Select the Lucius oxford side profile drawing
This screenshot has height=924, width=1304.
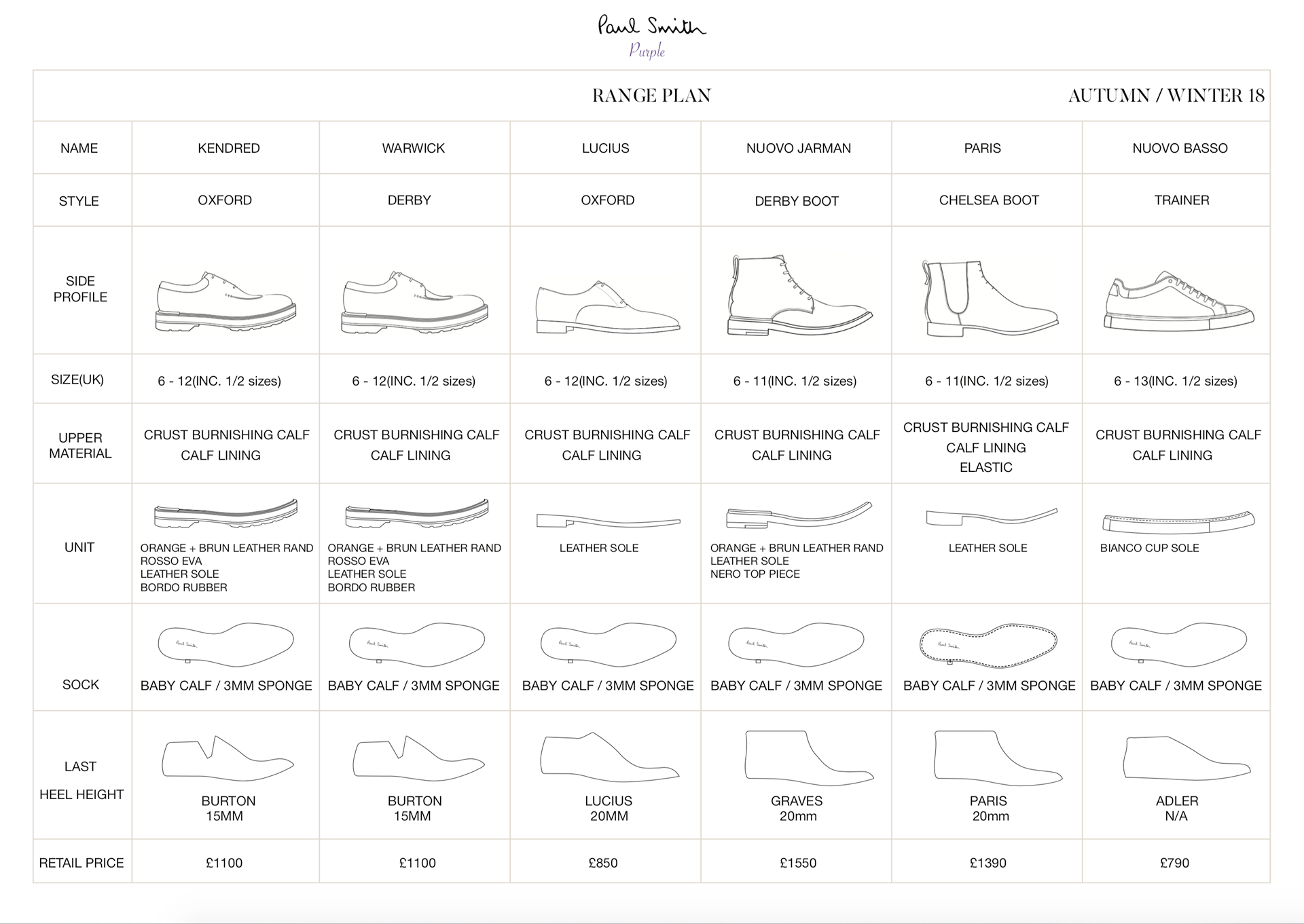608,308
